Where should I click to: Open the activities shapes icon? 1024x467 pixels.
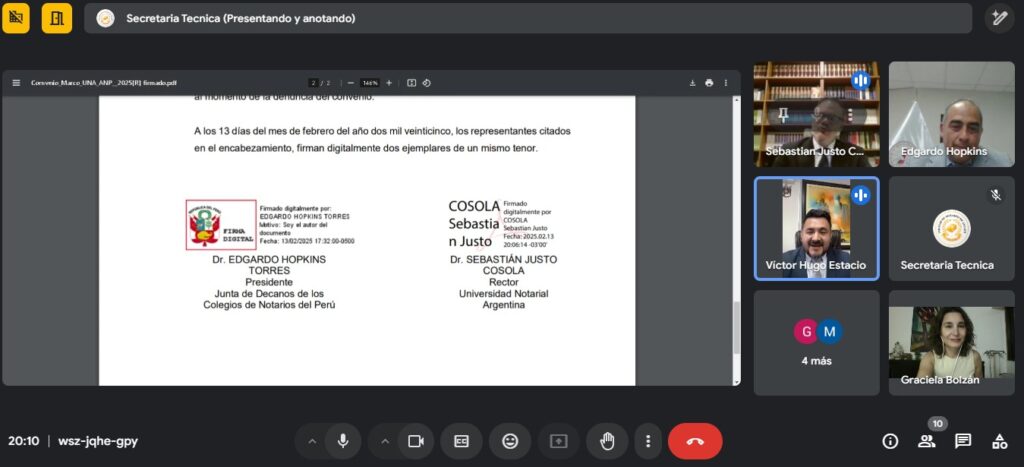tap(999, 441)
